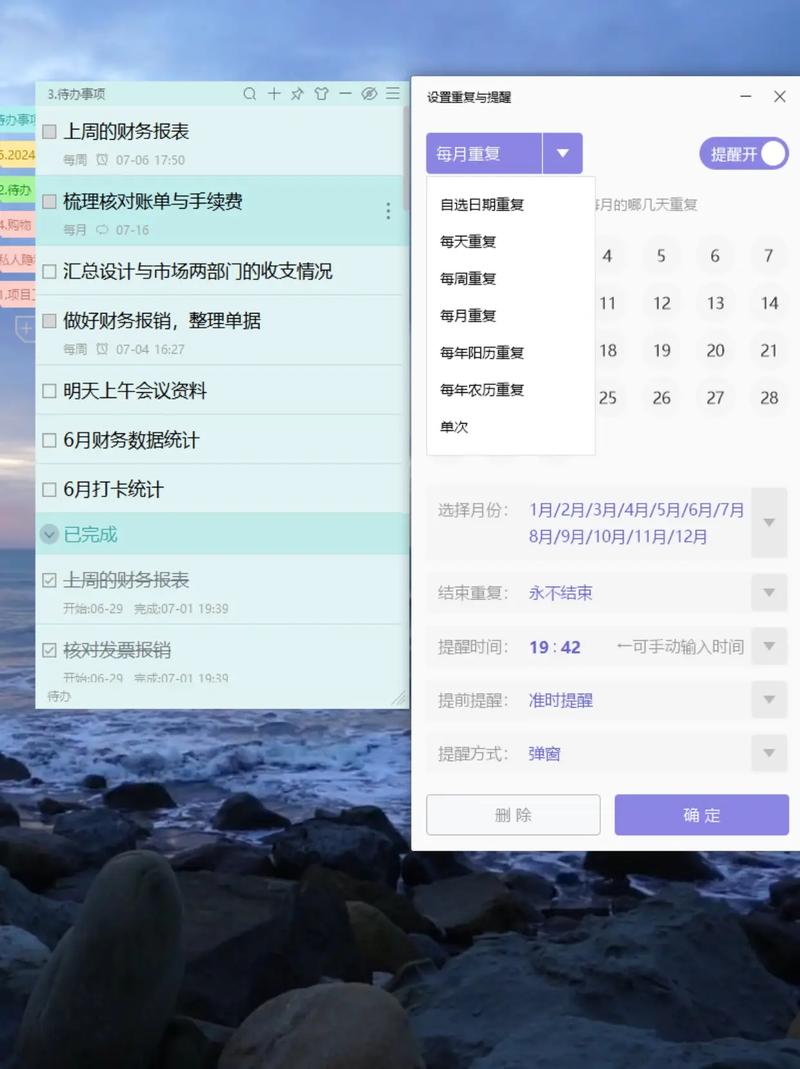Choose 单次 from the repeat list

click(454, 427)
